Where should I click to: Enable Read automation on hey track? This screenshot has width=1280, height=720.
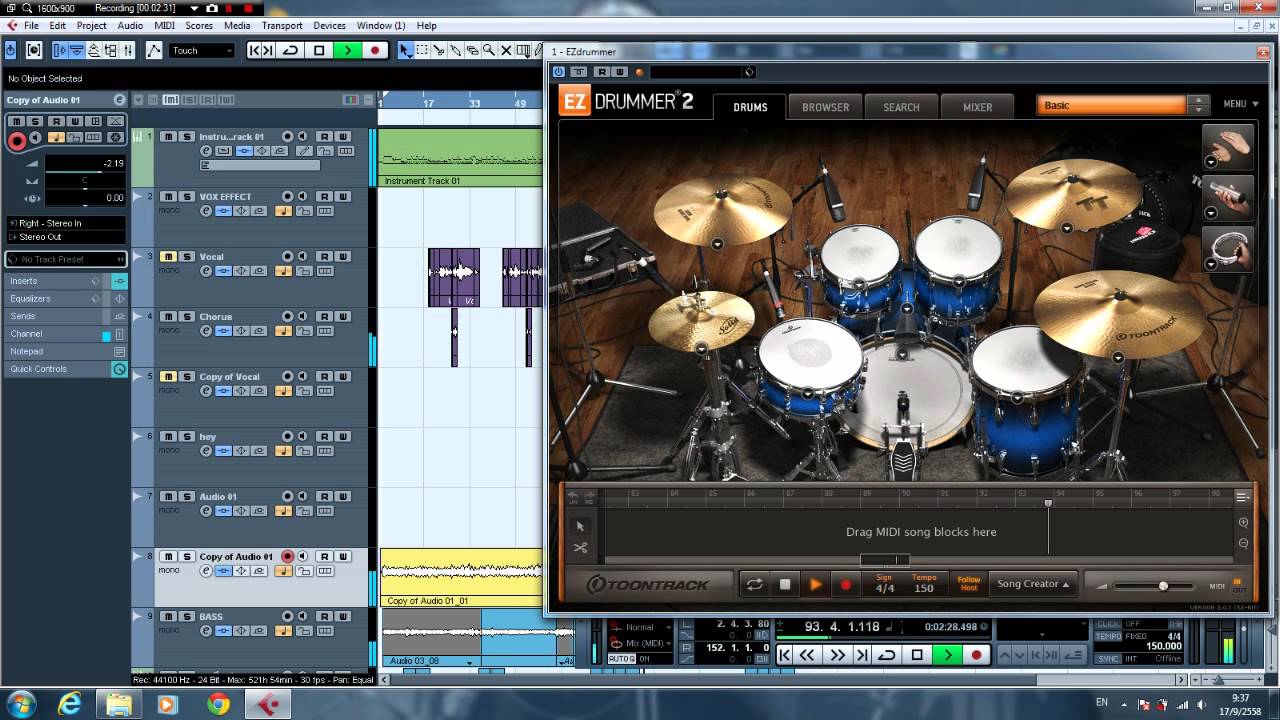click(x=324, y=437)
